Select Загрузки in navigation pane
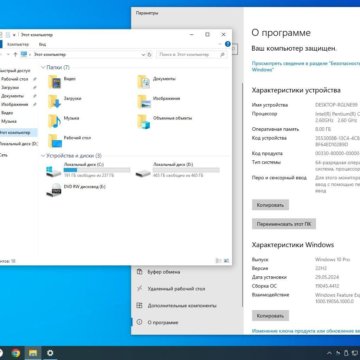This screenshot has width=360, height=360. [10, 88]
